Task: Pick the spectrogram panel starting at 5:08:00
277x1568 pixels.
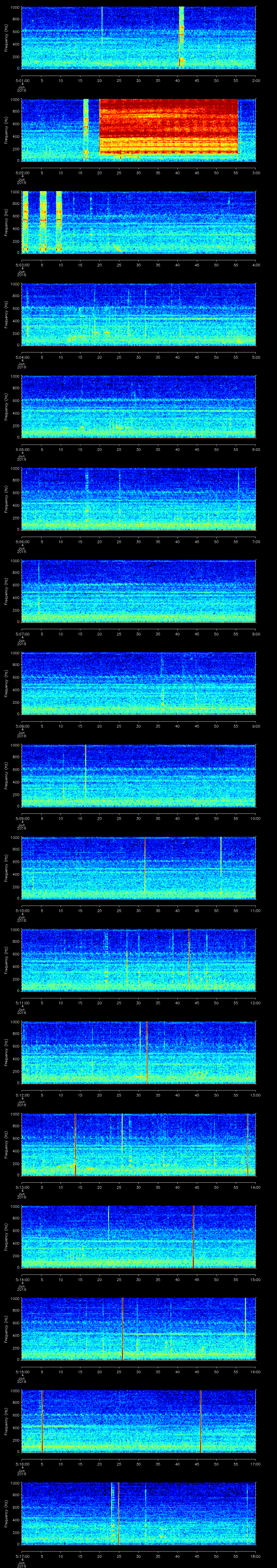Action: [139, 683]
